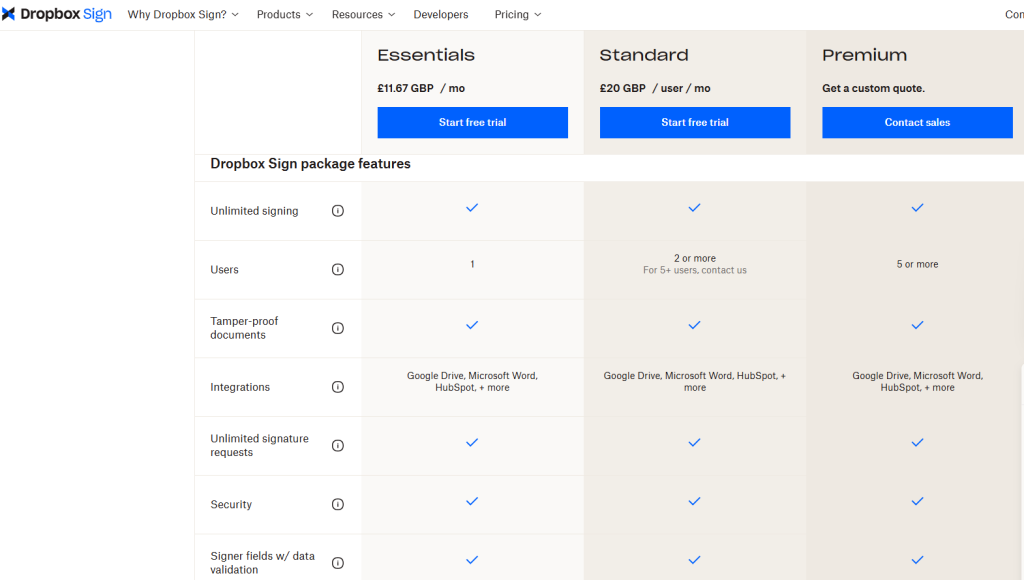
Task: Click the Standard plan Tamper-proof documents checkmark
Action: pos(694,325)
